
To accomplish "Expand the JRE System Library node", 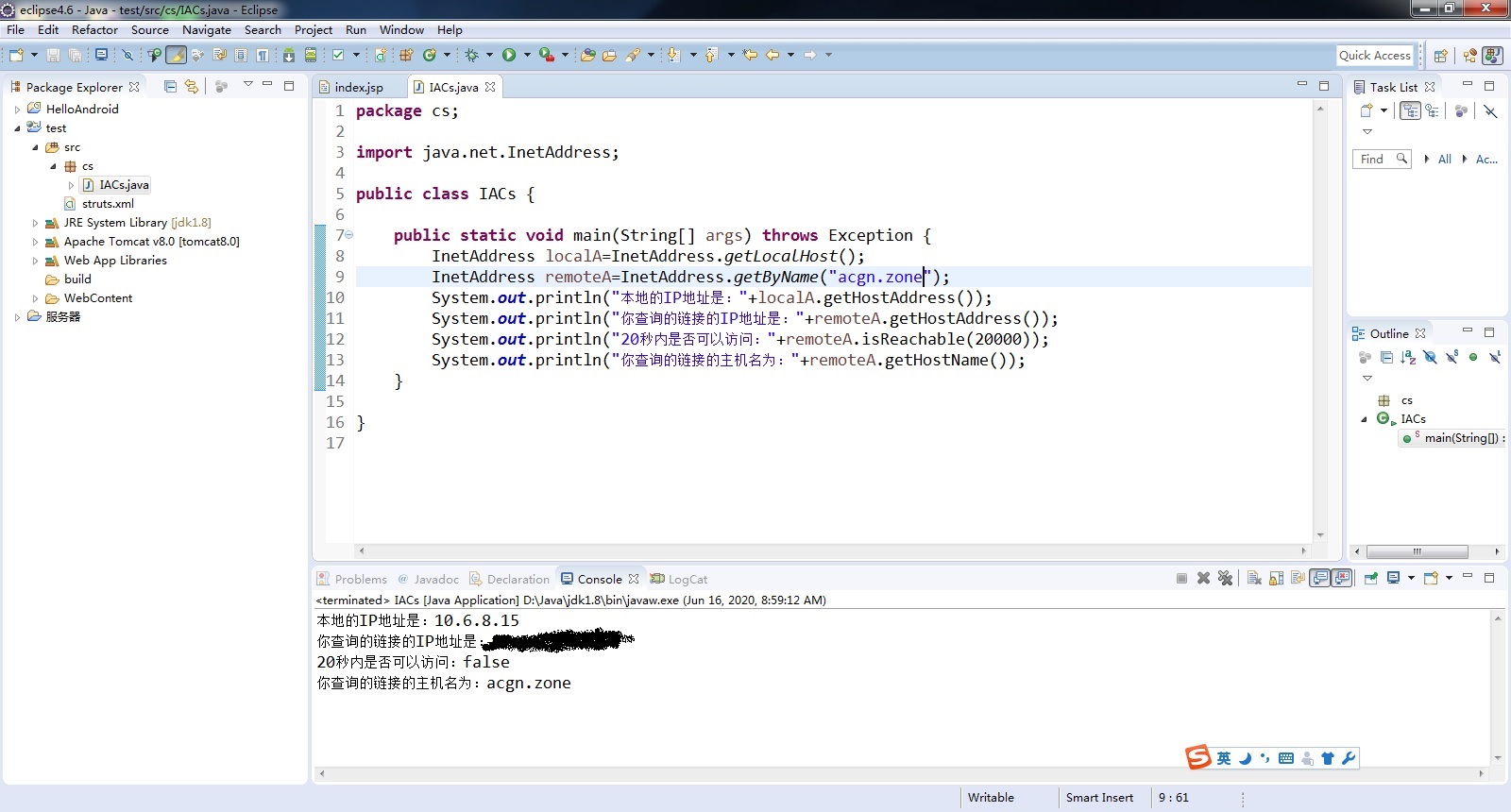I will pyautogui.click(x=35, y=223).
